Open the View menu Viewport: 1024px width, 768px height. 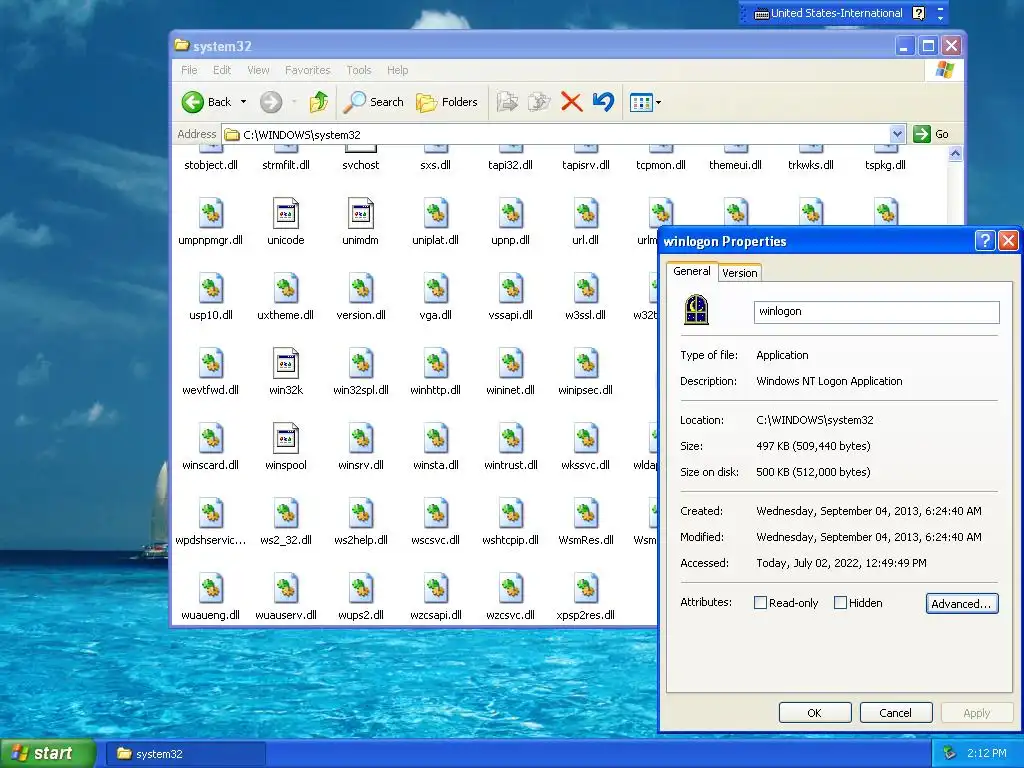(258, 70)
